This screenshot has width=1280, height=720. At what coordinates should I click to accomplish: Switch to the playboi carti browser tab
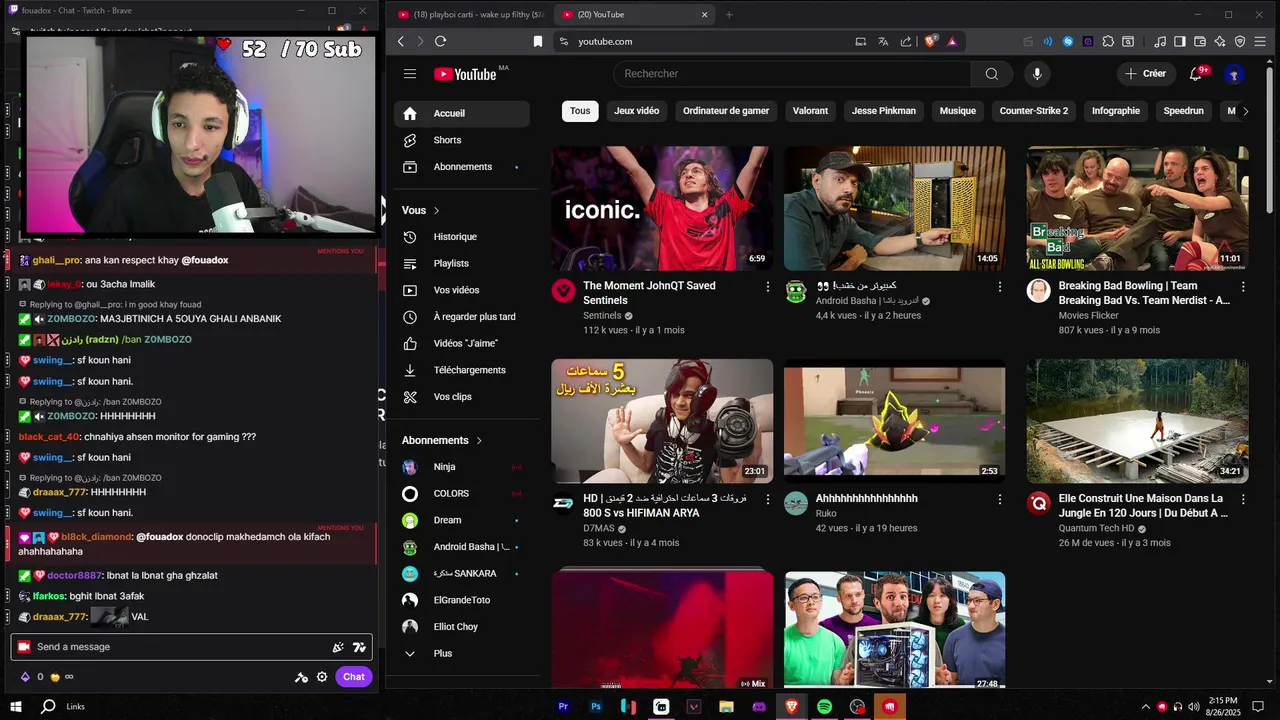pyautogui.click(x=470, y=14)
